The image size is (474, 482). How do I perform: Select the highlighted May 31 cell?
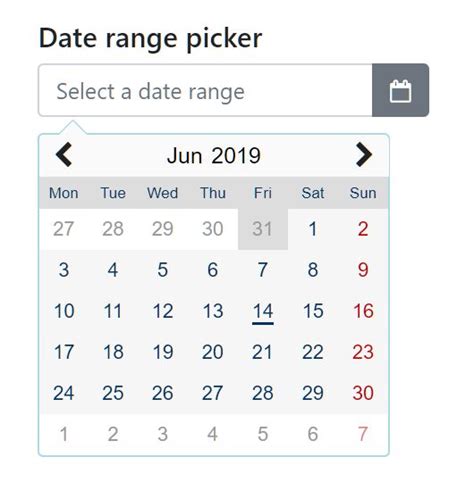click(263, 229)
